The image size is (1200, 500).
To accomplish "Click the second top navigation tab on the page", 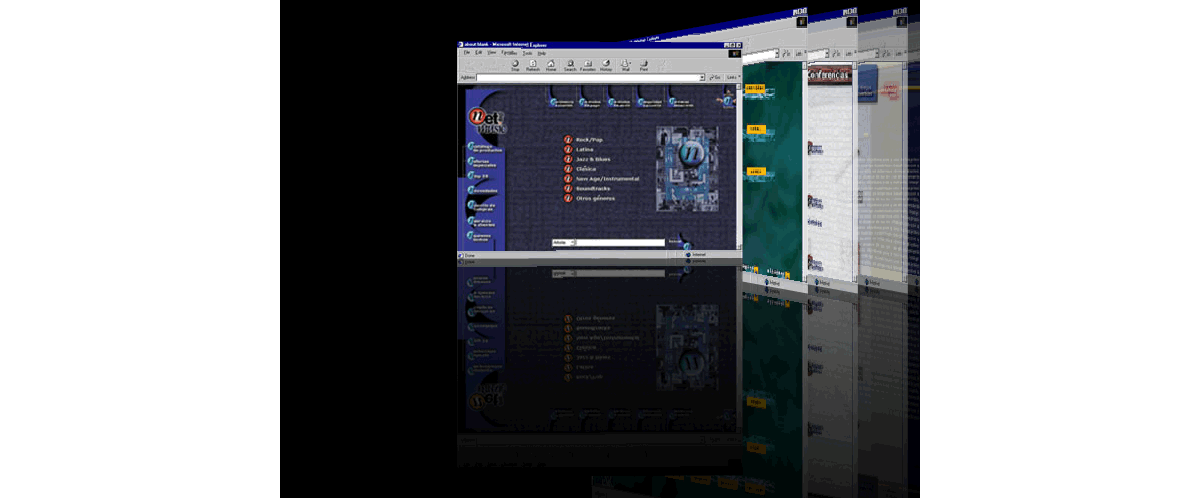I will pyautogui.click(x=590, y=102).
